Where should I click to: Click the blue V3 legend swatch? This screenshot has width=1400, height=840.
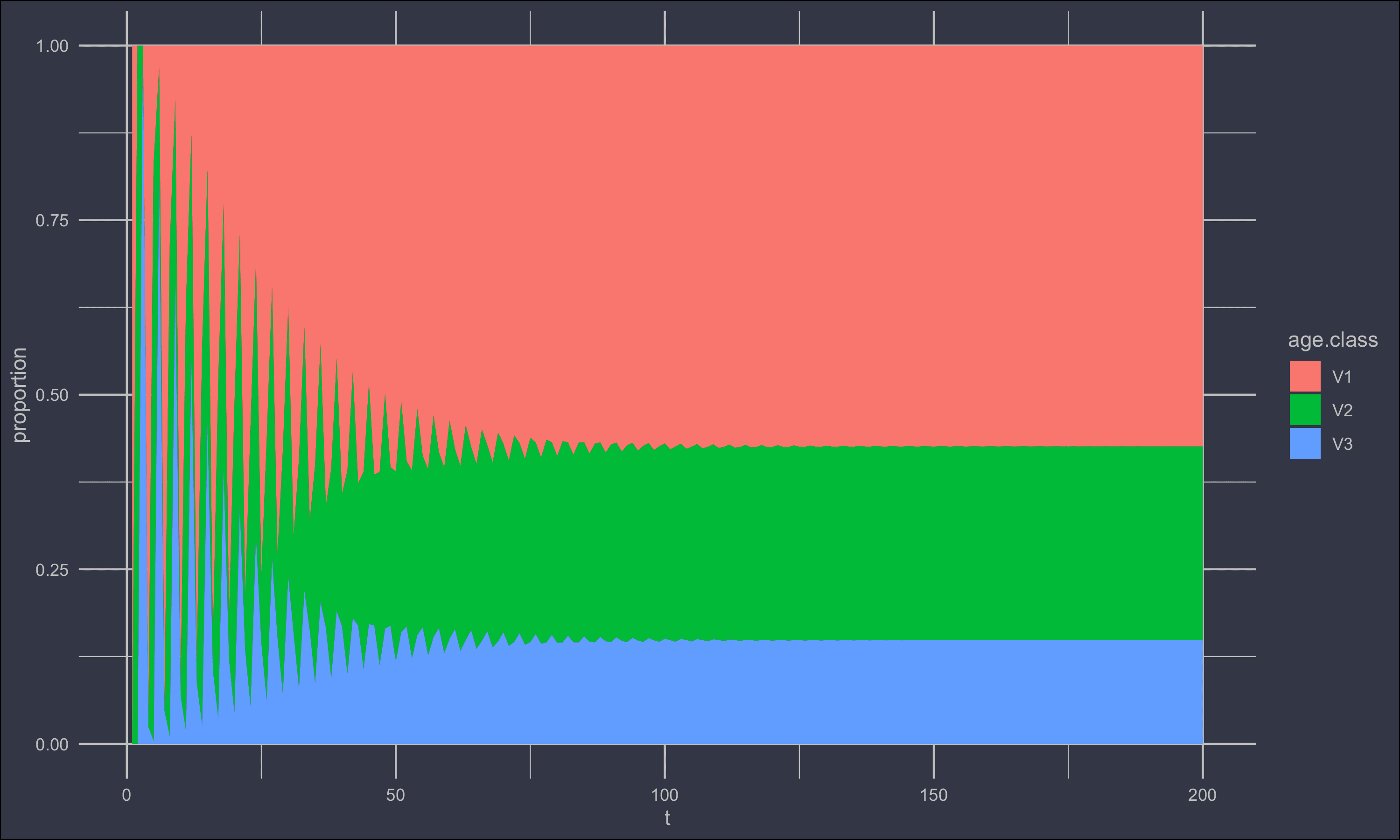click(1305, 443)
